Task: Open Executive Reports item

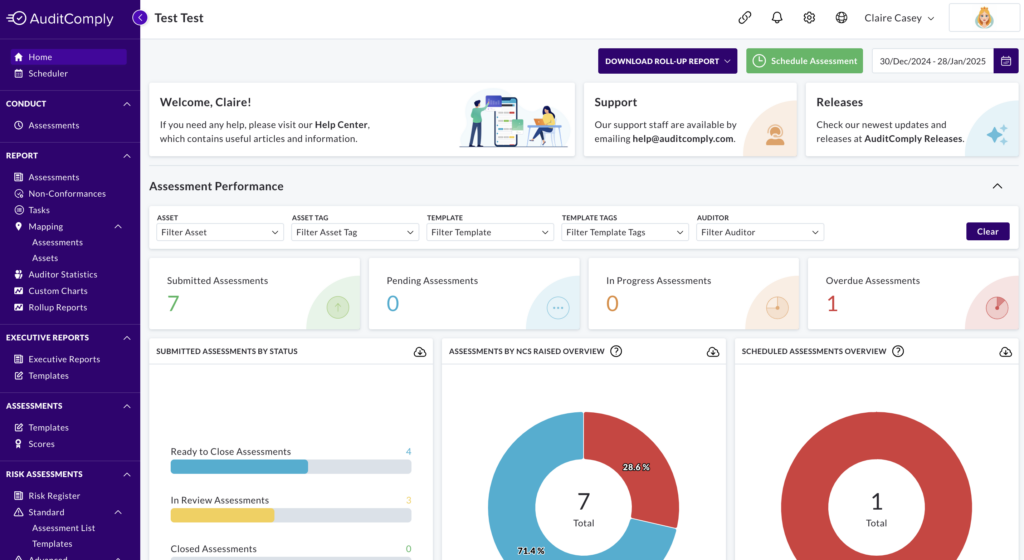Action: (63, 359)
